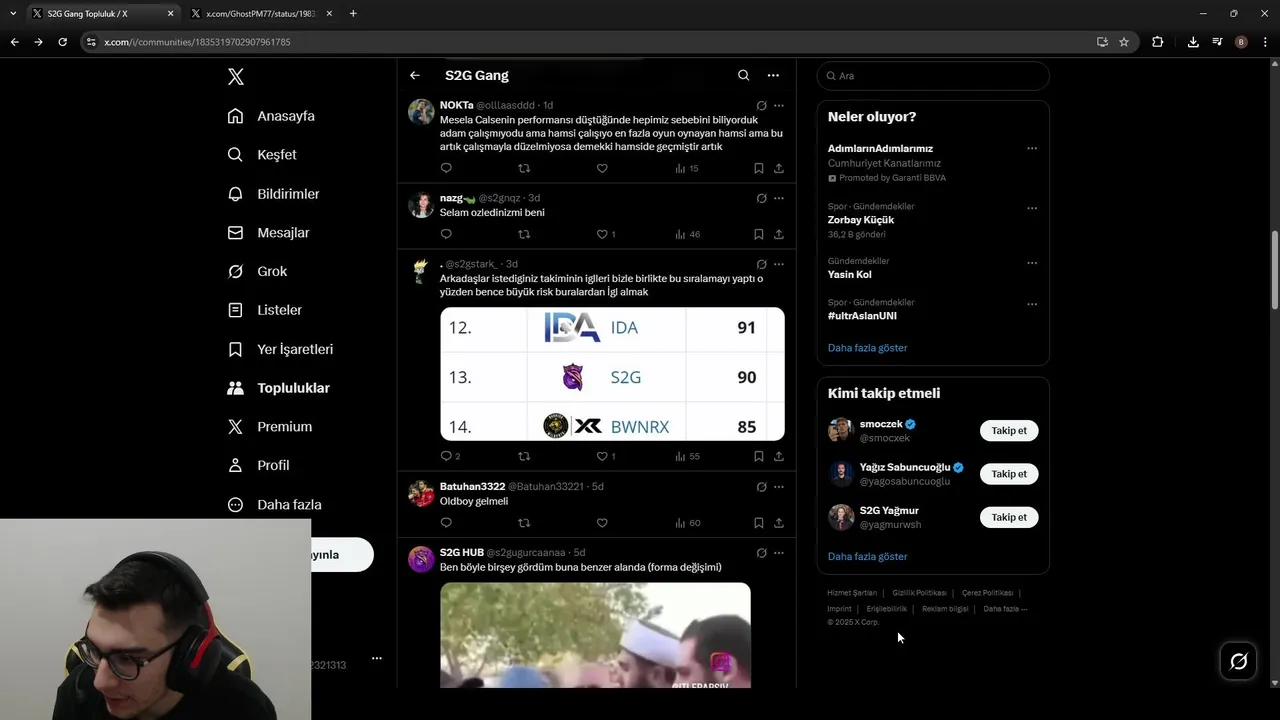
Task: Repost NOKTa's post
Action: click(524, 168)
